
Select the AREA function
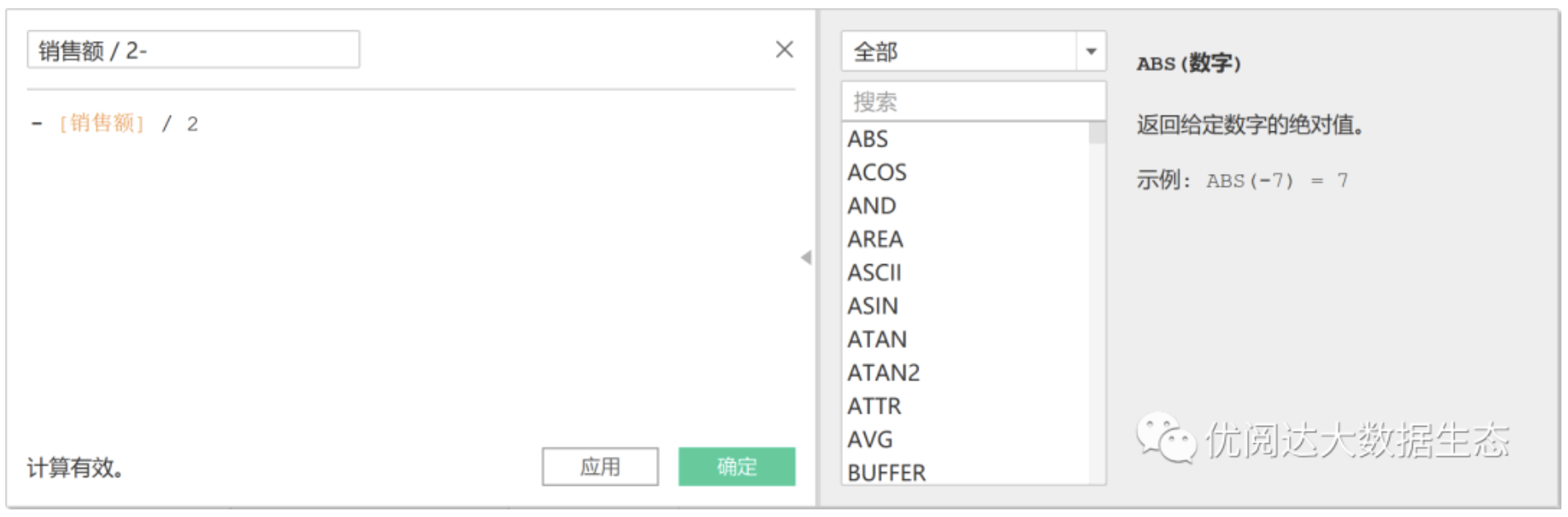click(x=875, y=240)
